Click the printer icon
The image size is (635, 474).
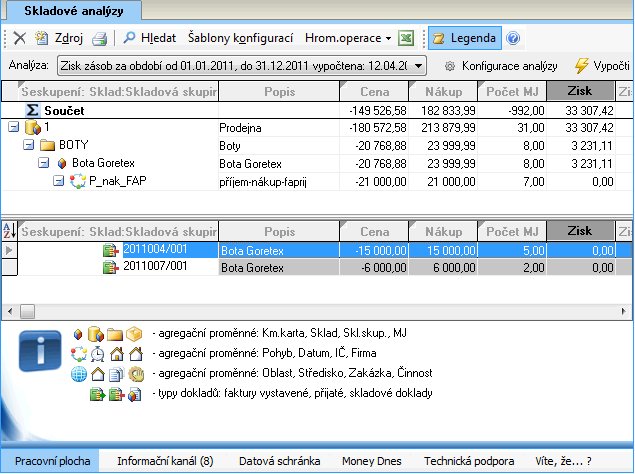pos(100,39)
